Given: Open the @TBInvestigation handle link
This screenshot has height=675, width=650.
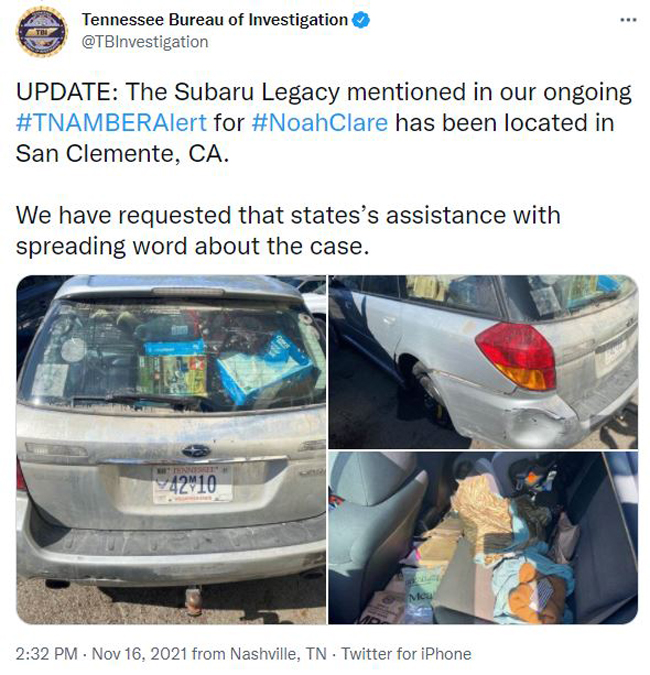Looking at the screenshot, I should pos(145,42).
